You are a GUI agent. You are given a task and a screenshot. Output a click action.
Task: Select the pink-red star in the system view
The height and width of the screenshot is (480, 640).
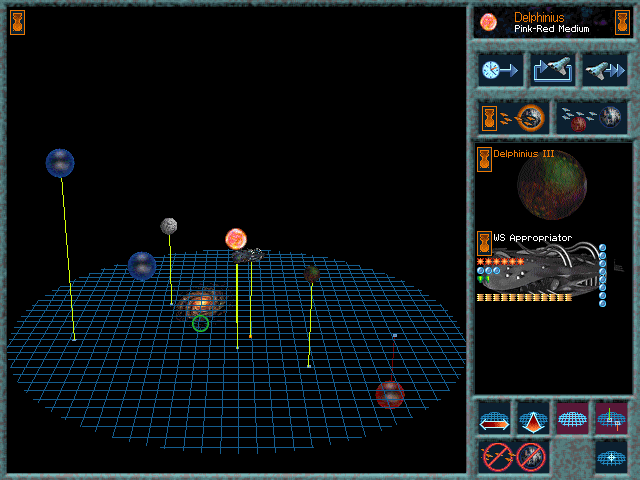click(236, 239)
